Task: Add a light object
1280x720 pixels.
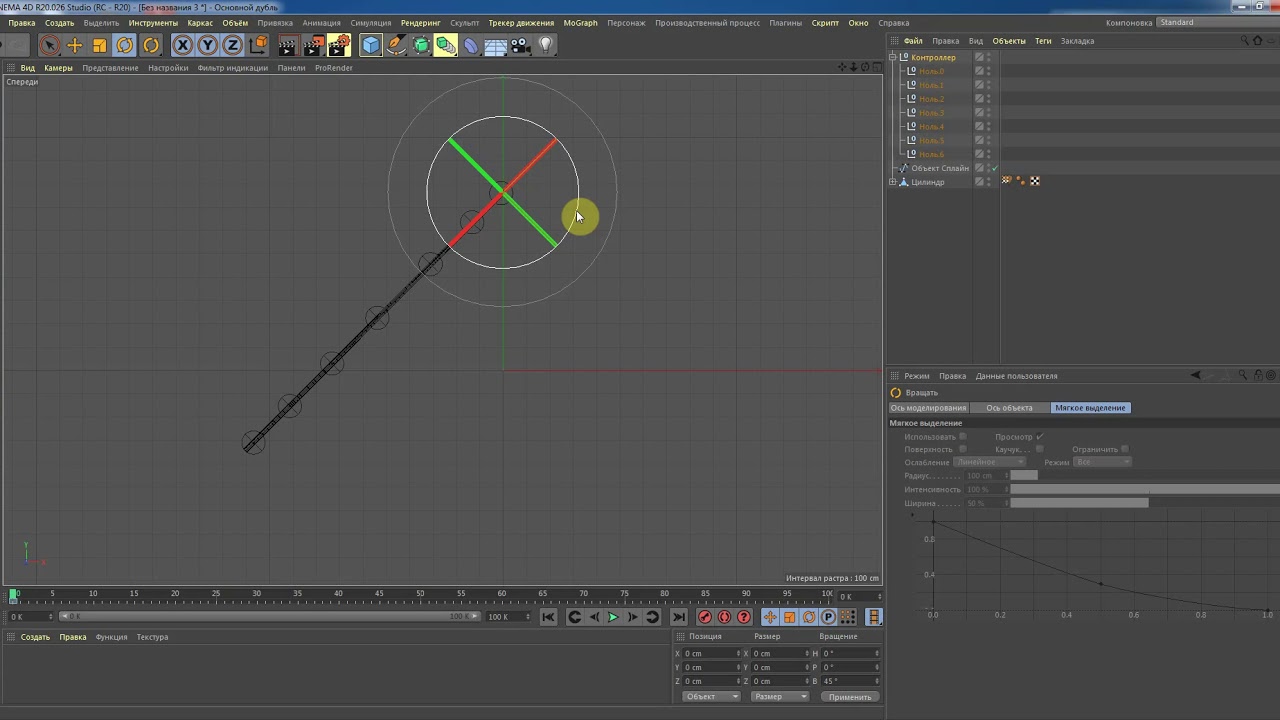Action: 545,45
